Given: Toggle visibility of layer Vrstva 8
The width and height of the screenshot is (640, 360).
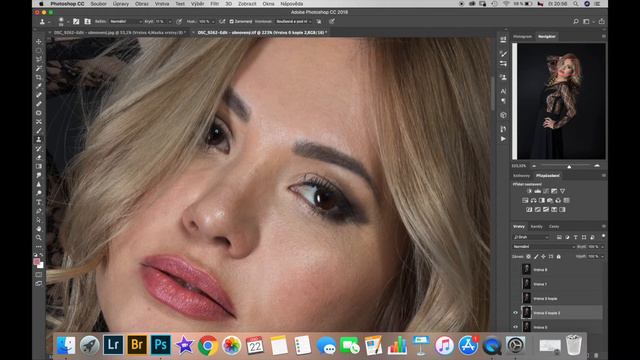Looking at the screenshot, I should (515, 269).
